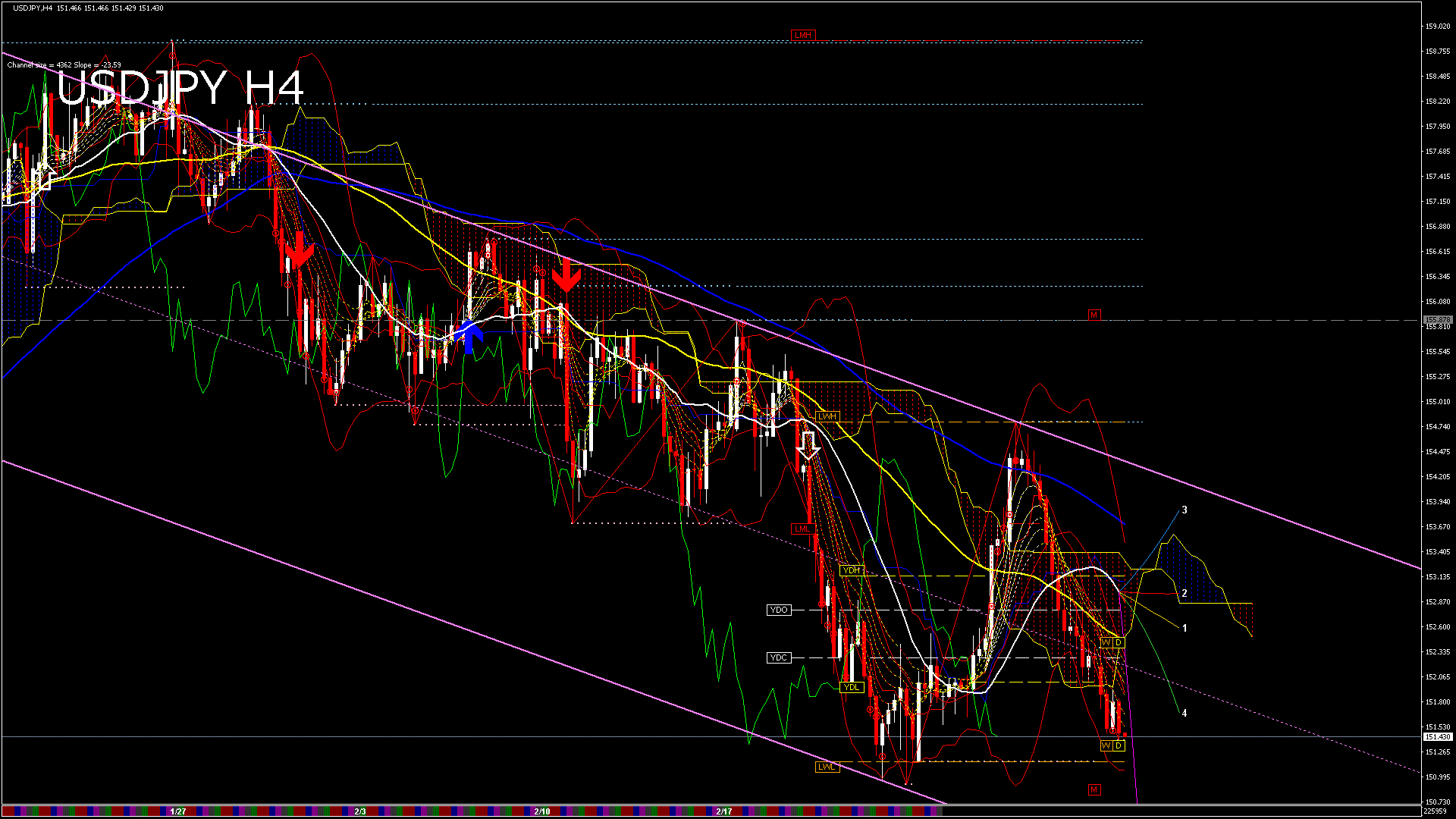Click the 155.275 price scale label
This screenshot has height=819, width=1456.
click(x=1438, y=377)
